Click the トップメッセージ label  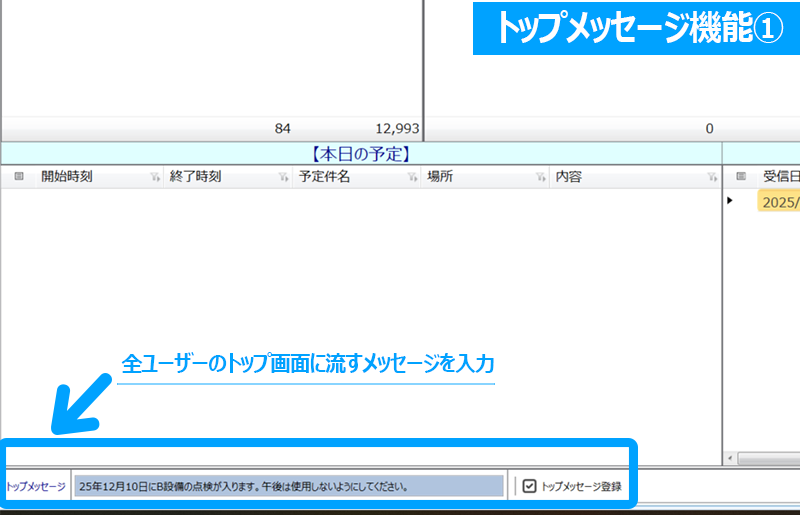tap(36, 487)
